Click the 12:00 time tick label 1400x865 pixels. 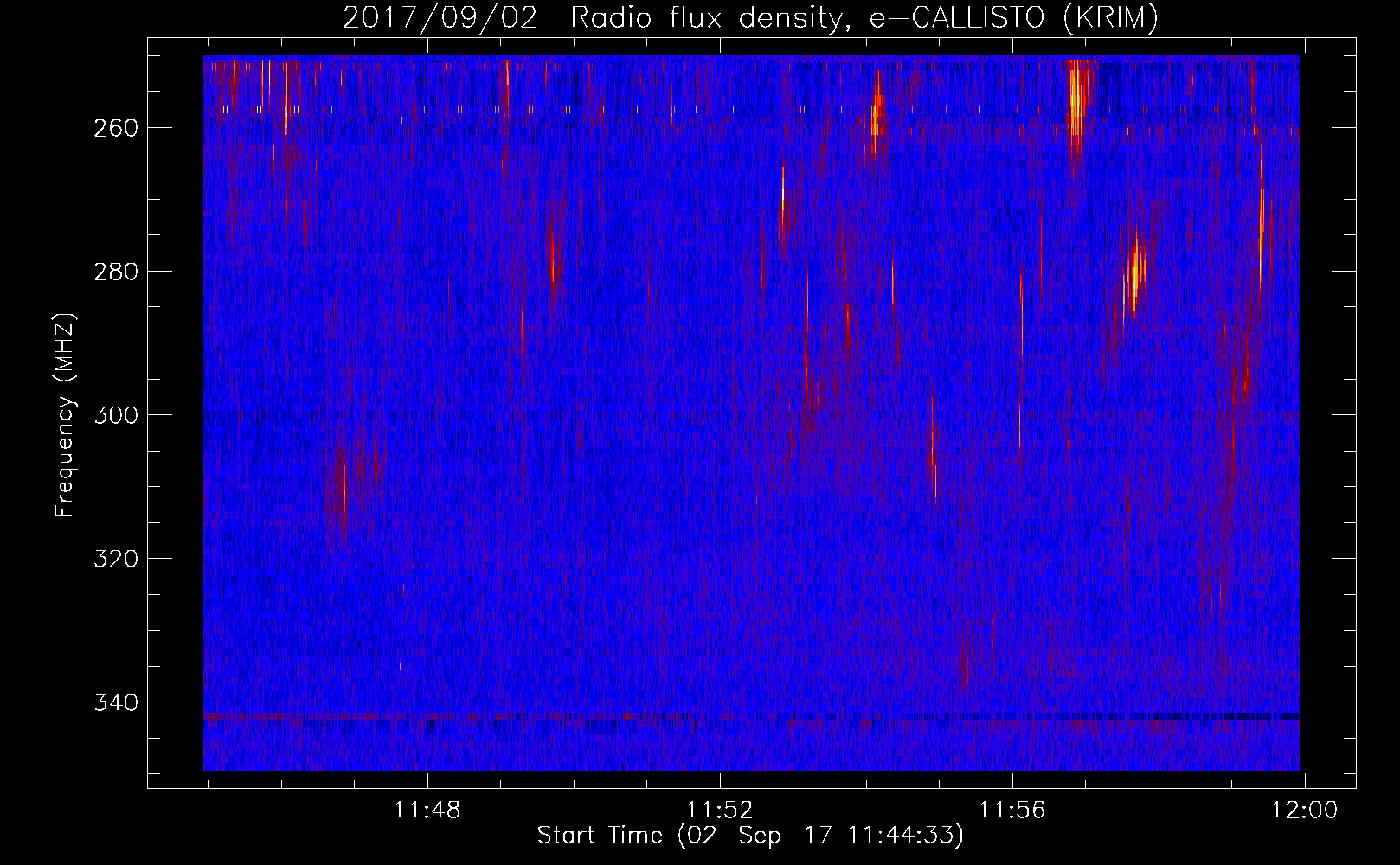1304,811
